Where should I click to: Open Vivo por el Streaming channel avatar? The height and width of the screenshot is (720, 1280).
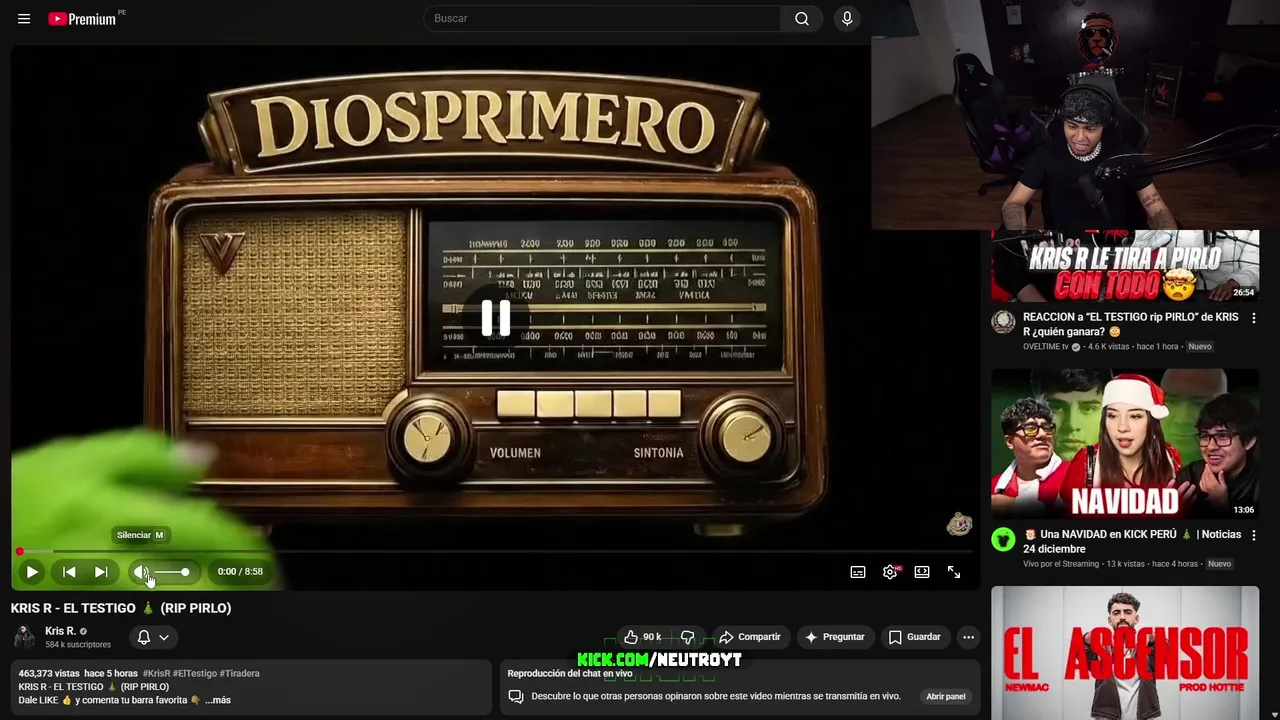coord(1003,540)
